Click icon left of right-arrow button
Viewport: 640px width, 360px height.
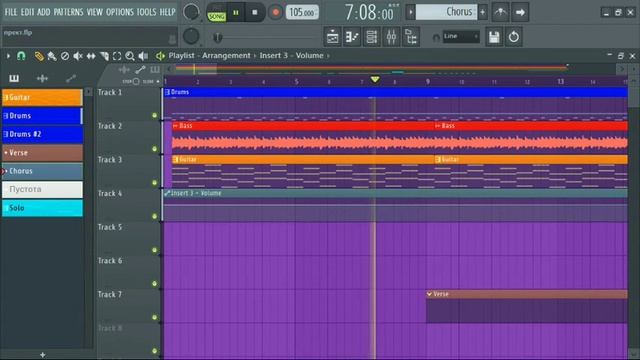[500, 12]
